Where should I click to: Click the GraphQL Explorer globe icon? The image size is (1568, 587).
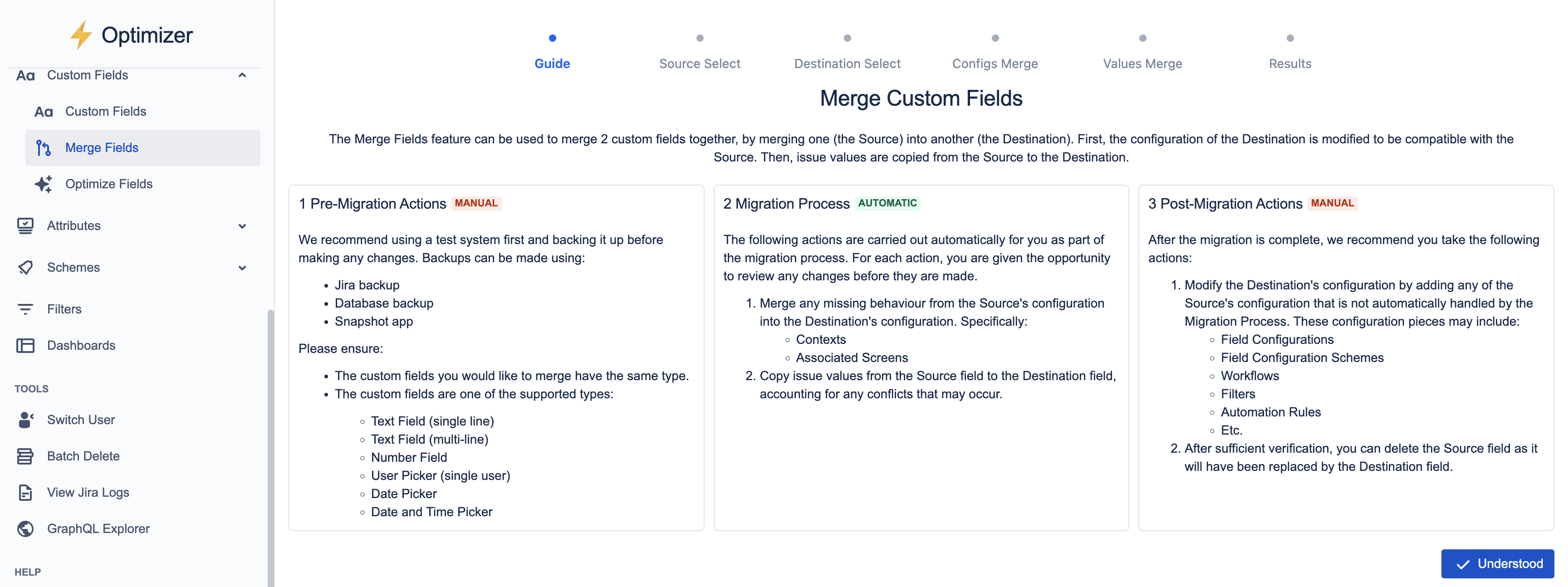pyautogui.click(x=25, y=528)
